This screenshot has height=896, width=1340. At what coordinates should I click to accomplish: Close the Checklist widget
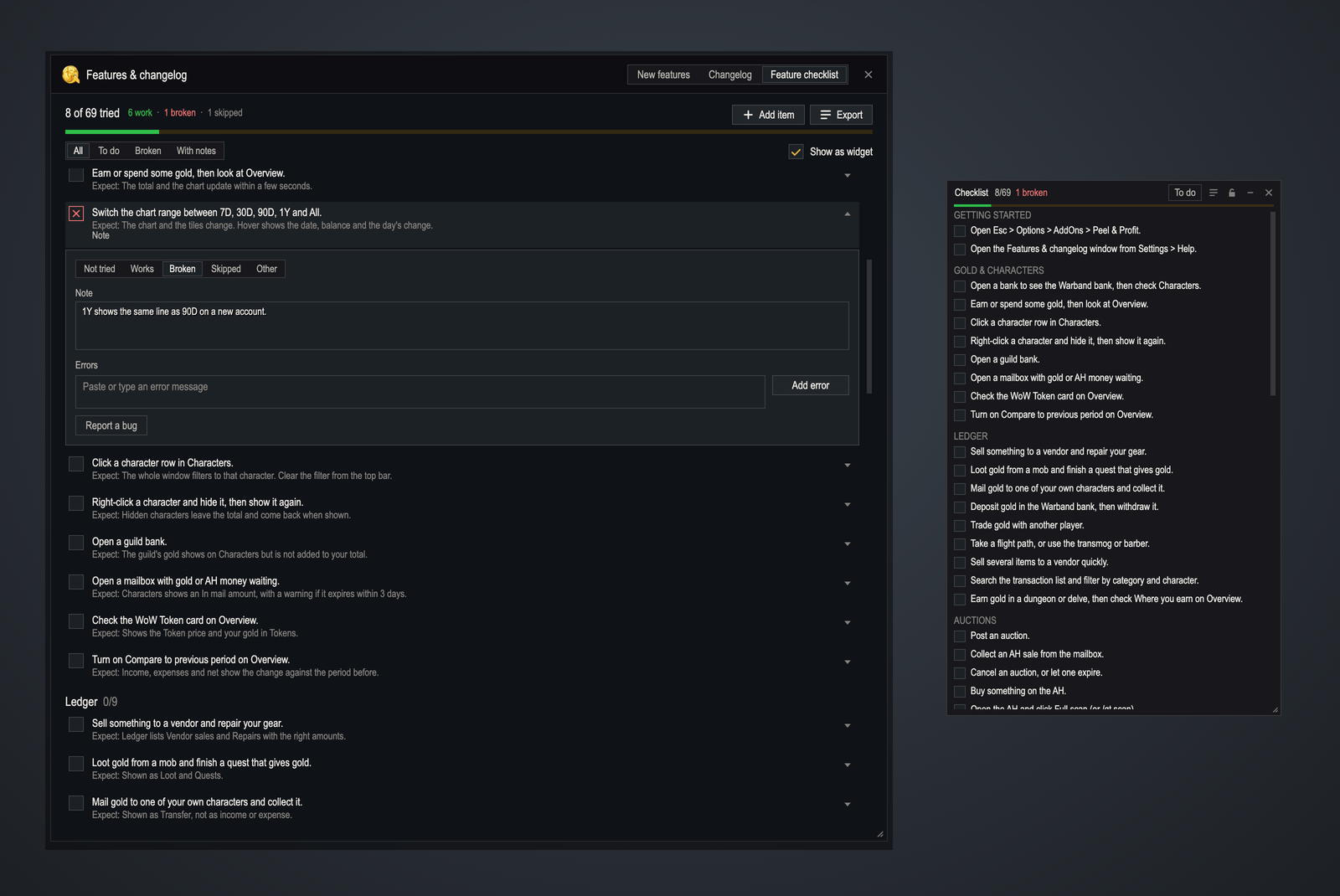1268,193
